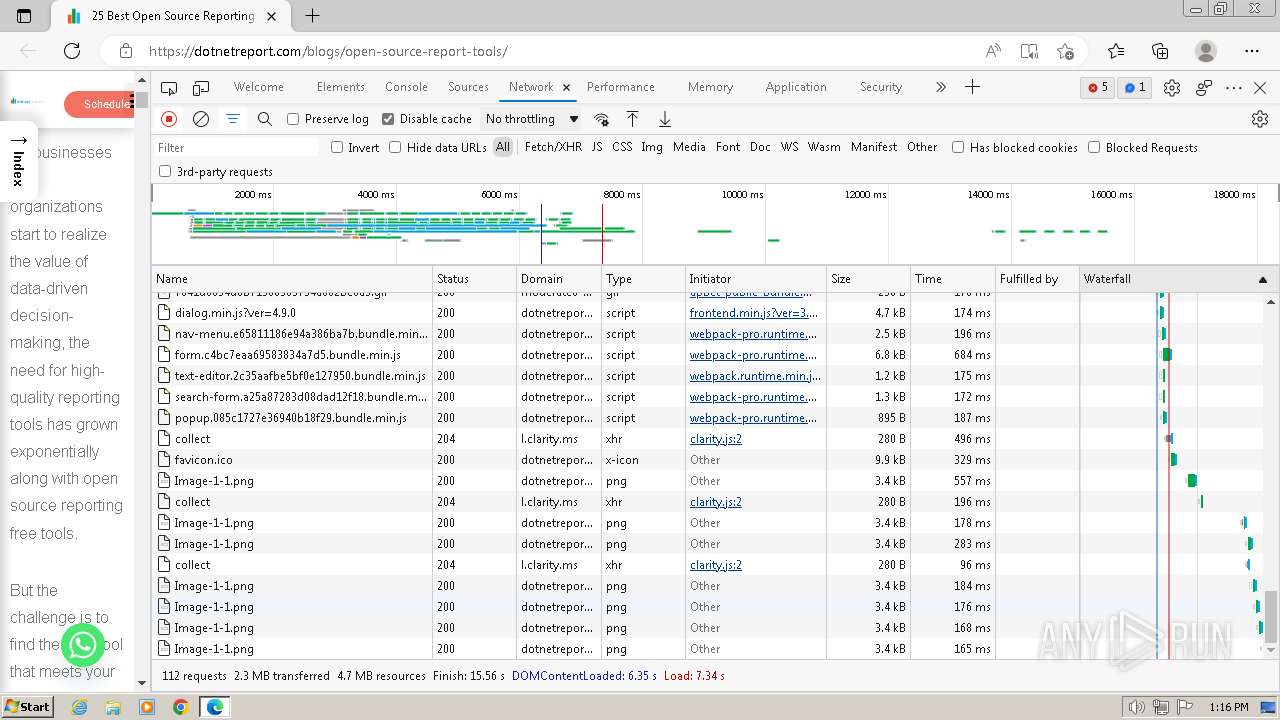Check 3rd-party requests
The width and height of the screenshot is (1280, 720).
pyautogui.click(x=165, y=171)
